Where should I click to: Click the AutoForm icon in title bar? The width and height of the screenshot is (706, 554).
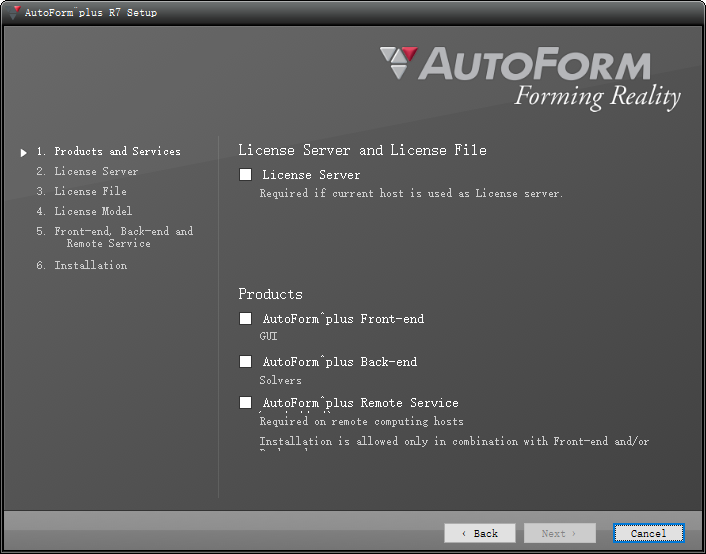click(x=14, y=13)
